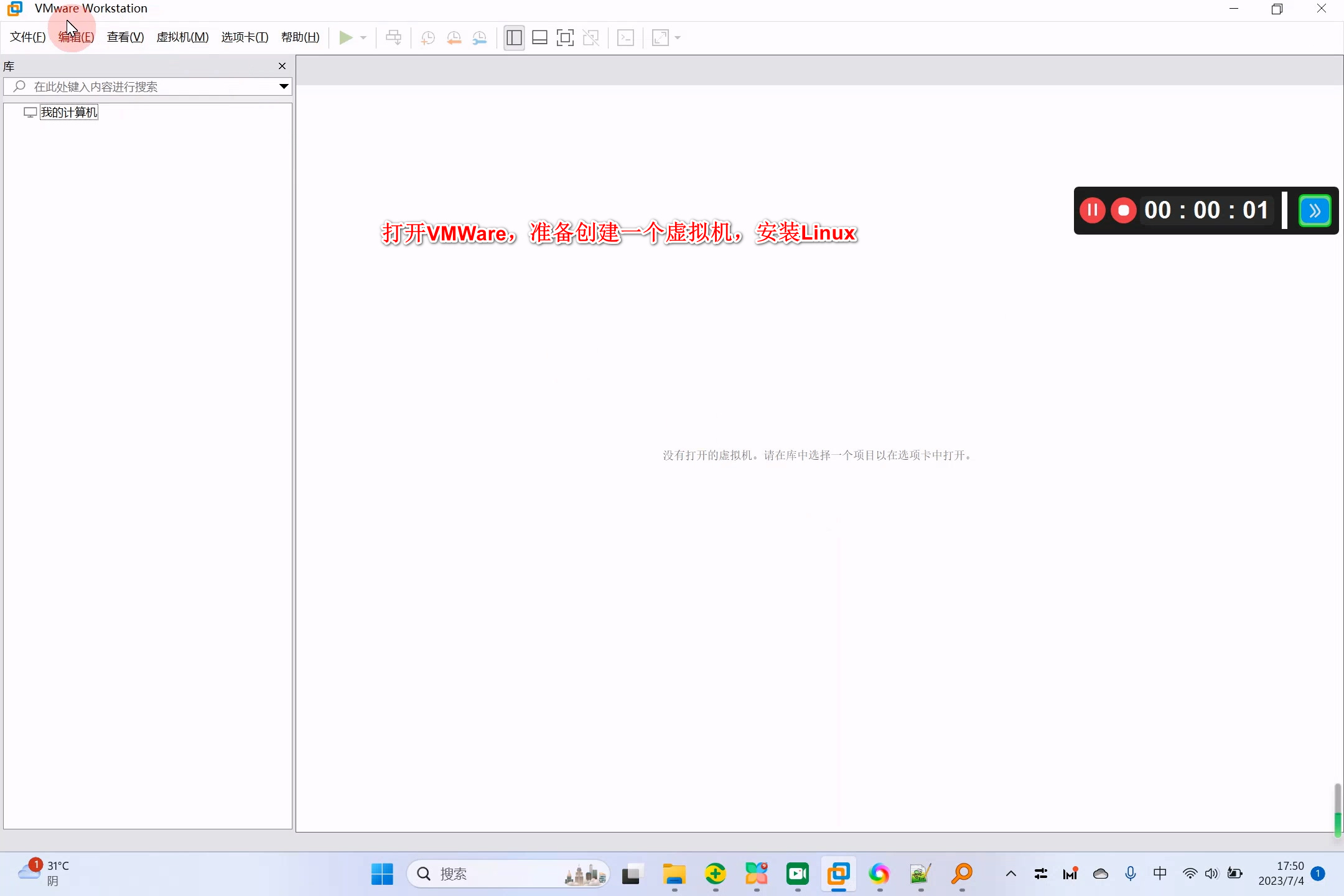
Task: Click the green power-on play button
Action: [346, 37]
